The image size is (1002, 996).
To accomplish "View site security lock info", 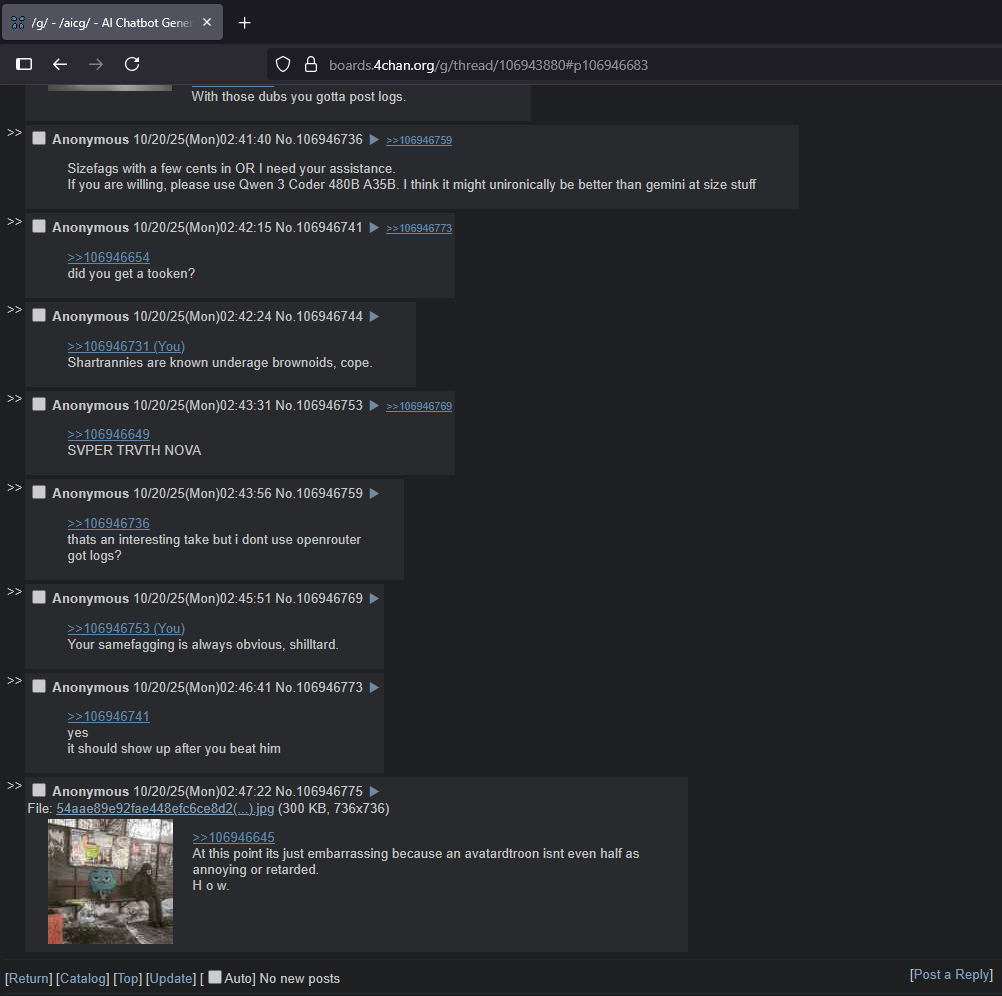I will pyautogui.click(x=311, y=65).
